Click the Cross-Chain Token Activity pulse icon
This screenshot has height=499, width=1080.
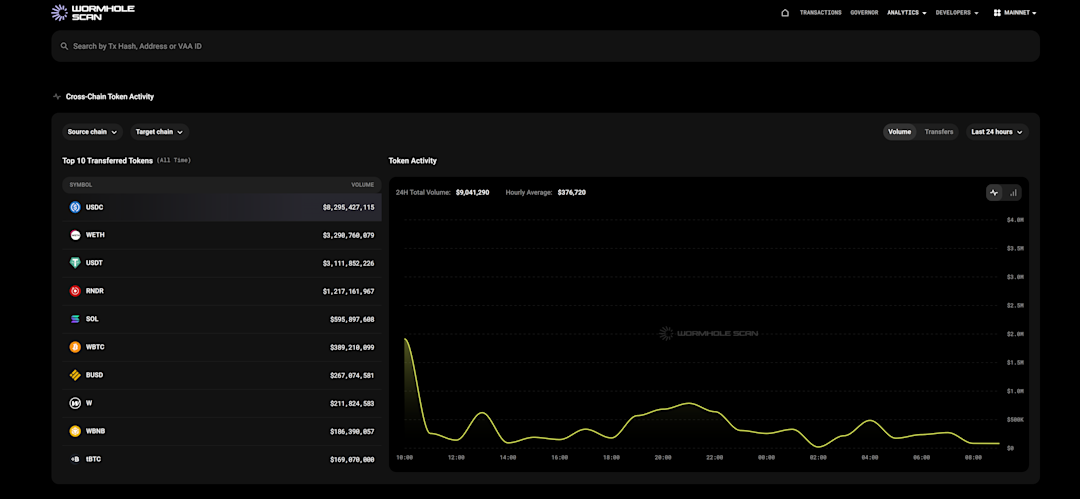click(56, 96)
